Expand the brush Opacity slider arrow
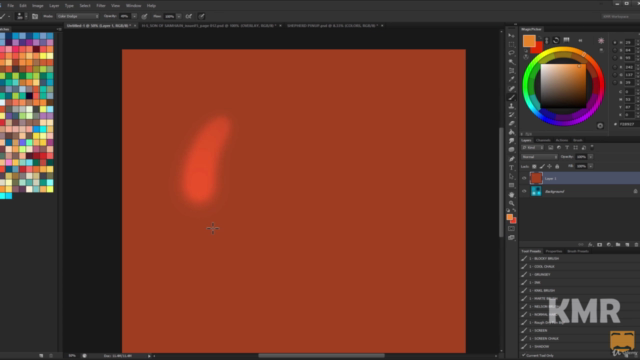The image size is (640, 360). 134,16
